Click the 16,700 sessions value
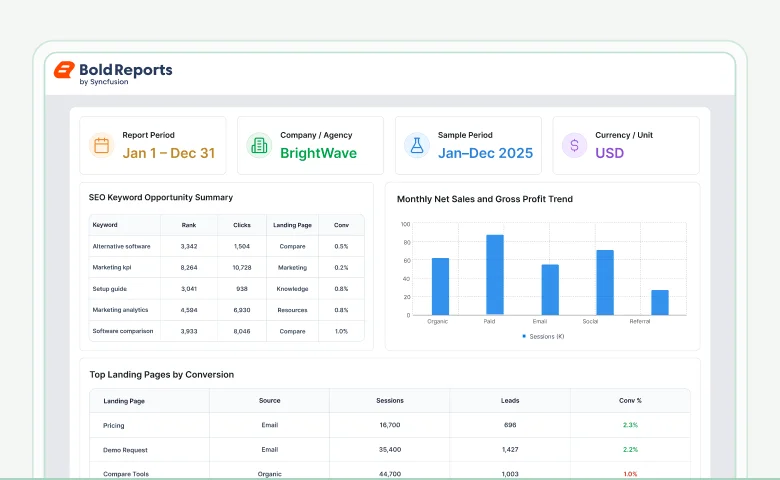The width and height of the screenshot is (780, 480). pos(390,425)
